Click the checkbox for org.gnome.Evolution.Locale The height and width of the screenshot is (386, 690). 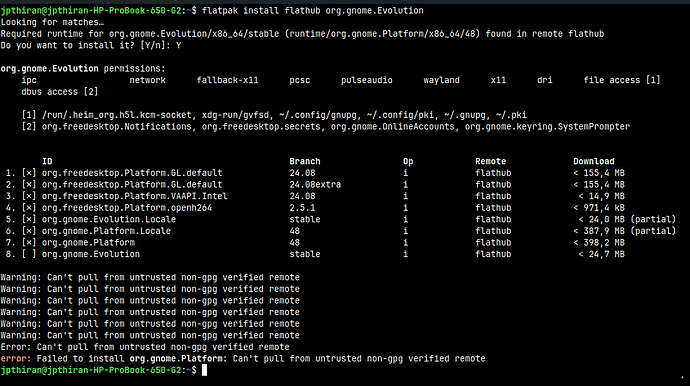pyautogui.click(x=29, y=219)
